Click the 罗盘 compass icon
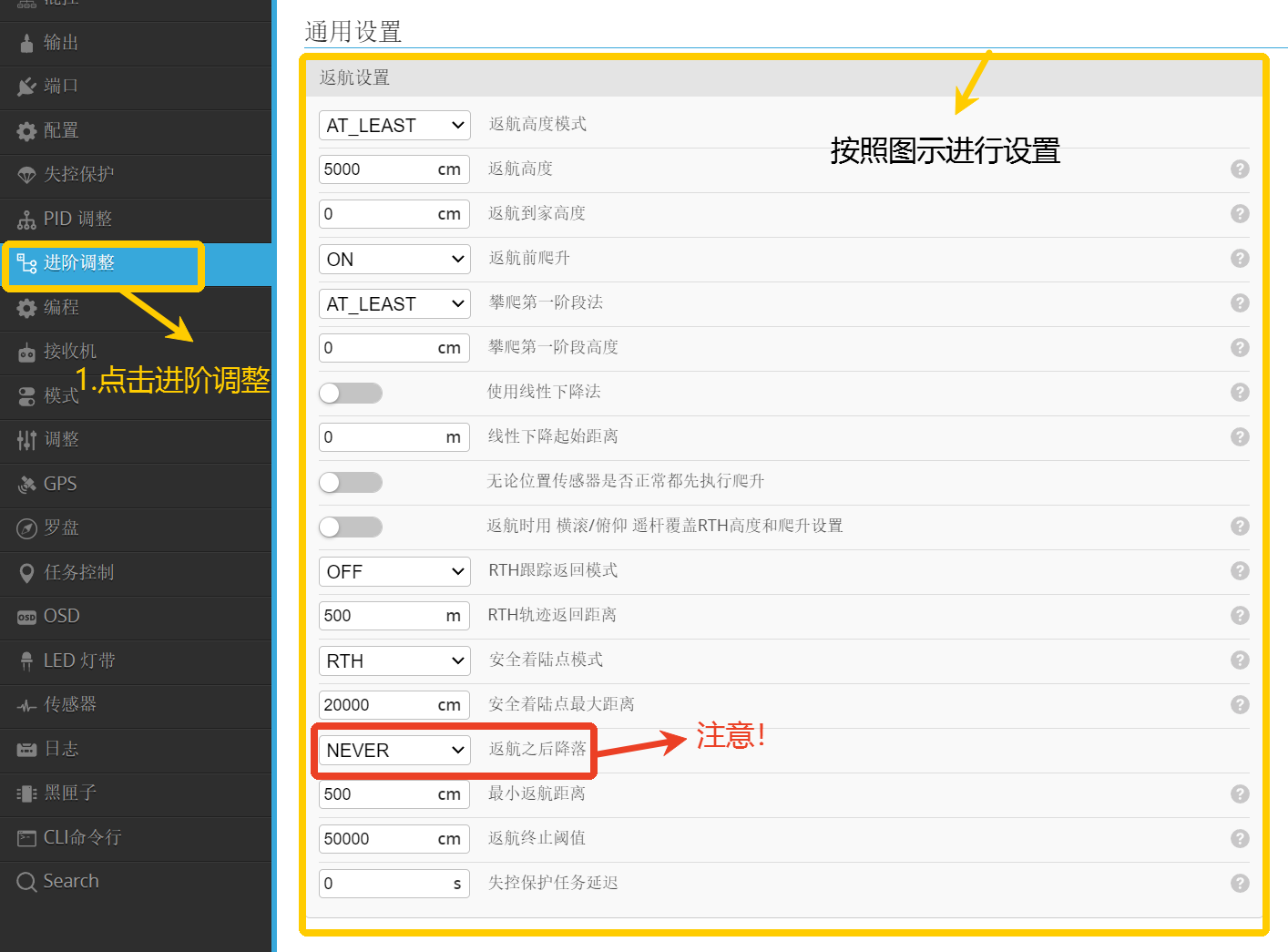Image resolution: width=1288 pixels, height=952 pixels. pos(26,528)
